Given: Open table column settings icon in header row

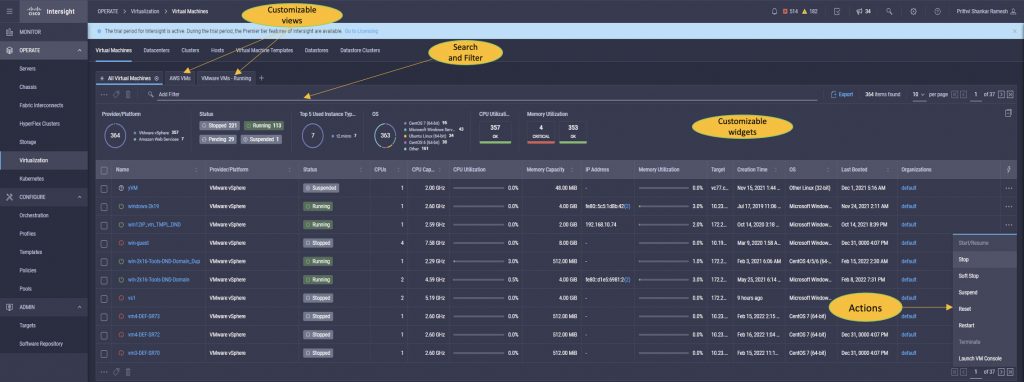Looking at the screenshot, I should click(x=1010, y=170).
